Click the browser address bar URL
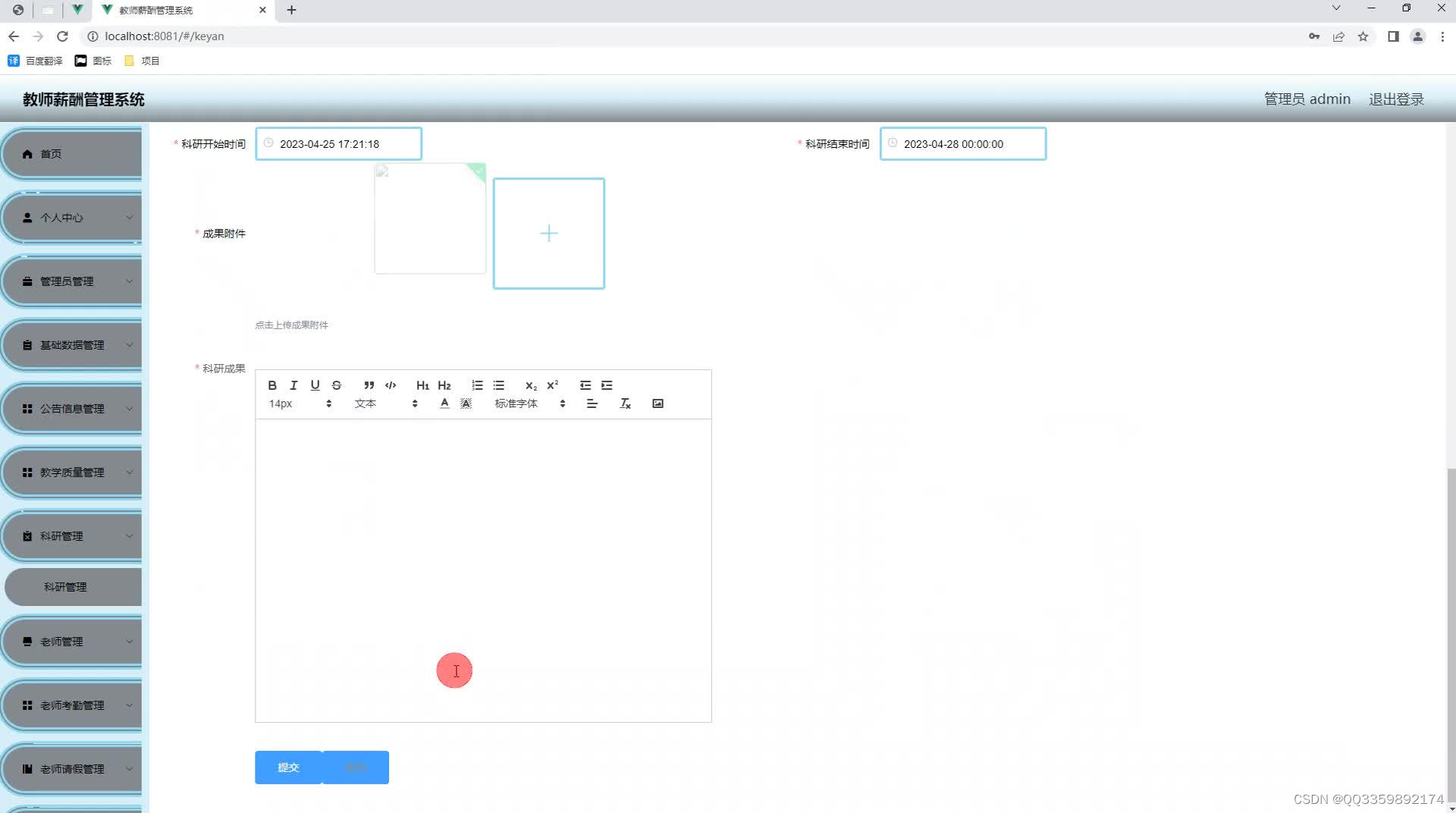This screenshot has height=813, width=1456. tap(165, 36)
